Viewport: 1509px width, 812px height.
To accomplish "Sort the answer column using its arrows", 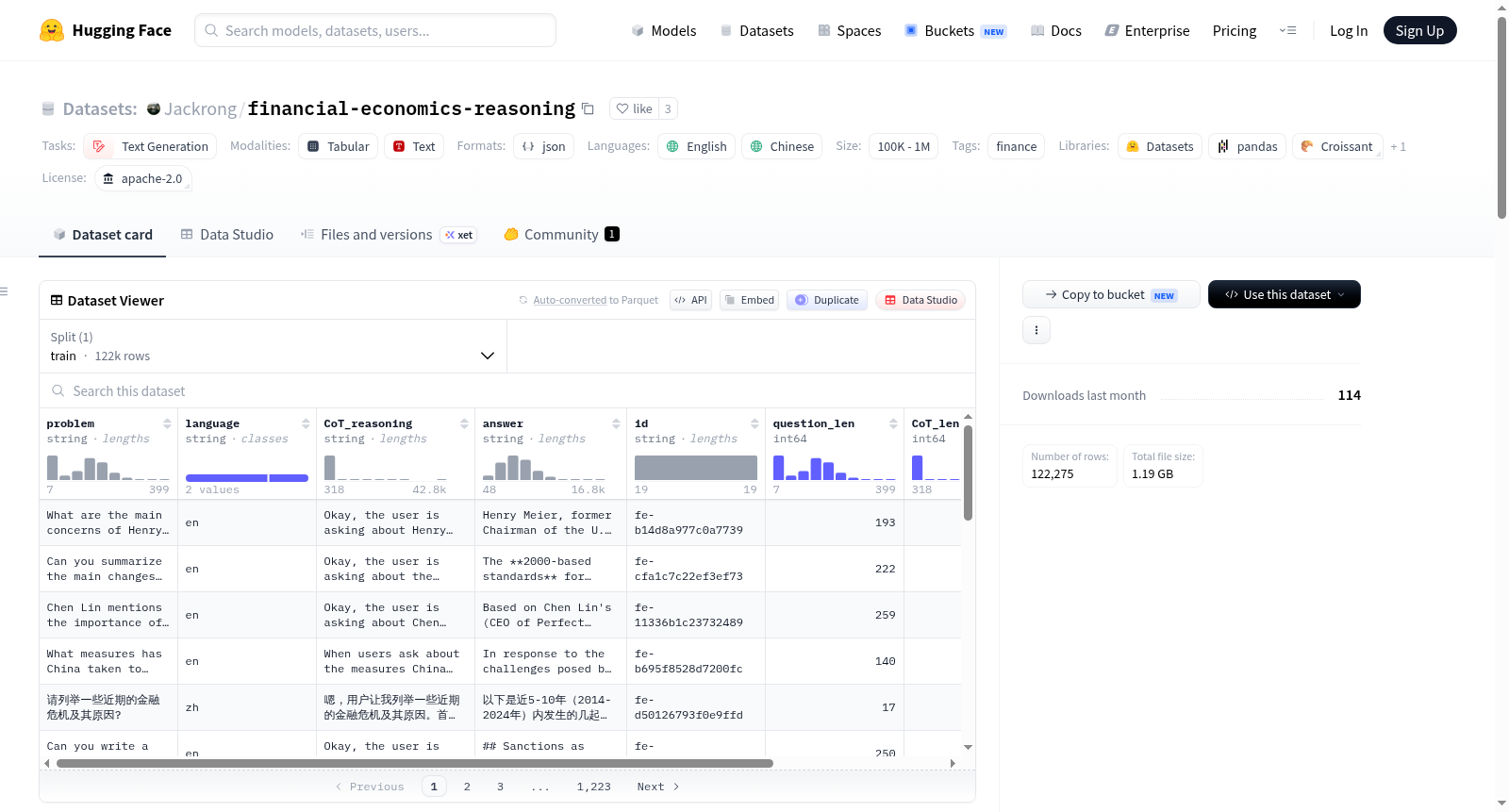I will (616, 423).
